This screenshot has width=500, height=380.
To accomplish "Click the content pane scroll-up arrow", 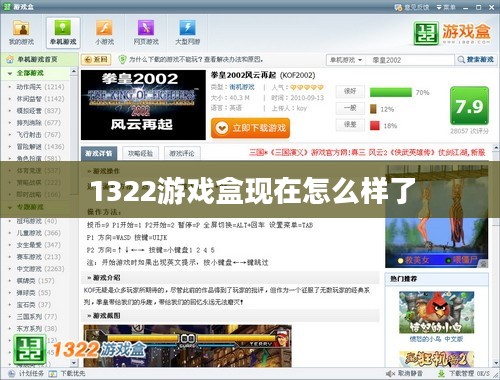I will point(496,147).
